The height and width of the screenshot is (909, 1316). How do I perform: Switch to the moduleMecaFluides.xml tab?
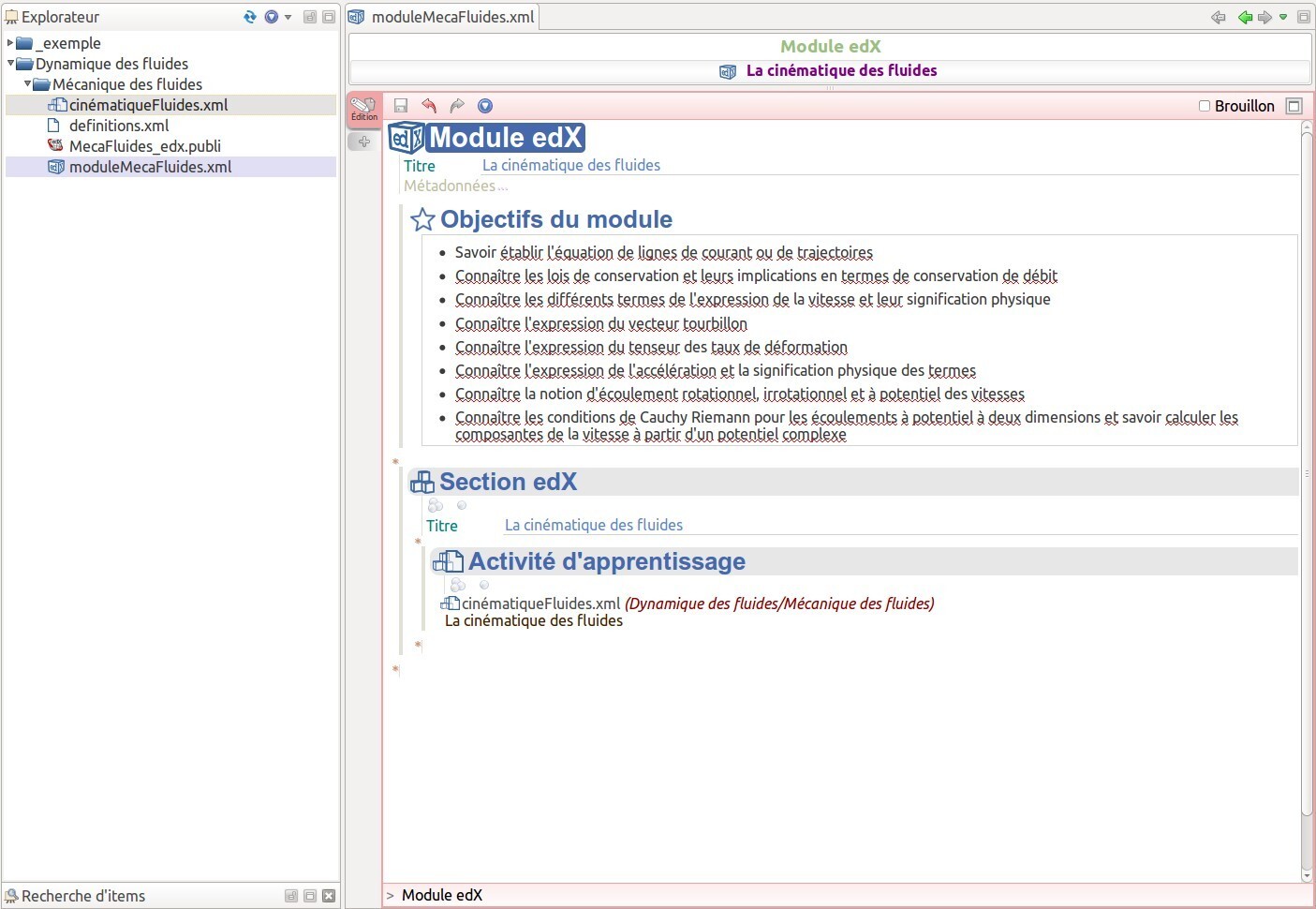point(443,17)
